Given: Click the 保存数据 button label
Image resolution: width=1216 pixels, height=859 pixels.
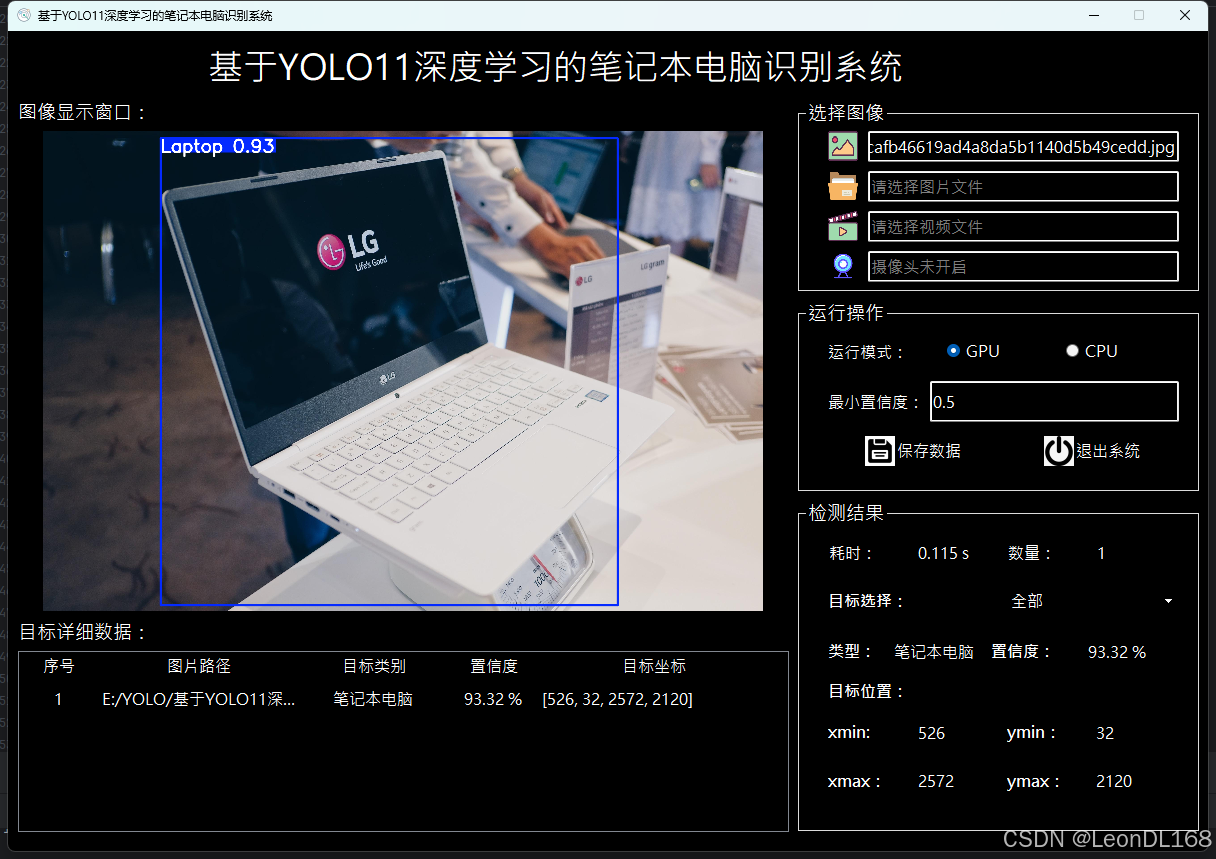Looking at the screenshot, I should coord(929,451).
